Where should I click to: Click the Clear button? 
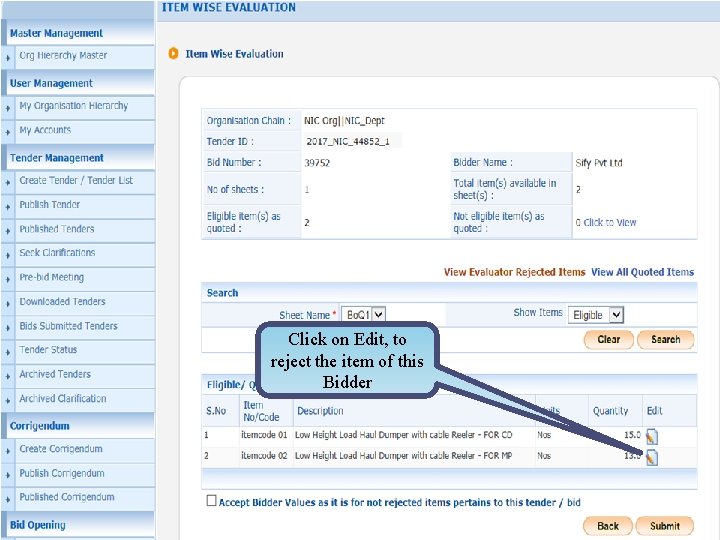pyautogui.click(x=608, y=340)
